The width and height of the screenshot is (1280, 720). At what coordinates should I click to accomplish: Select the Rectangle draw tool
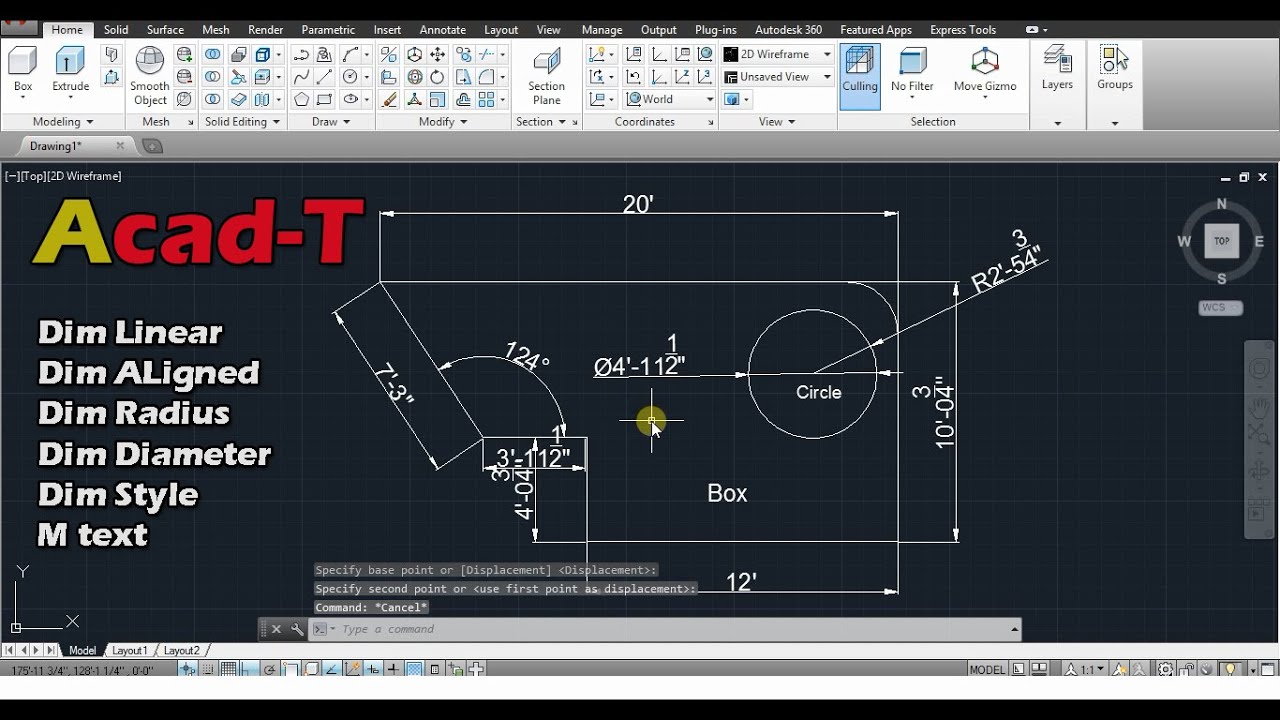coord(324,99)
